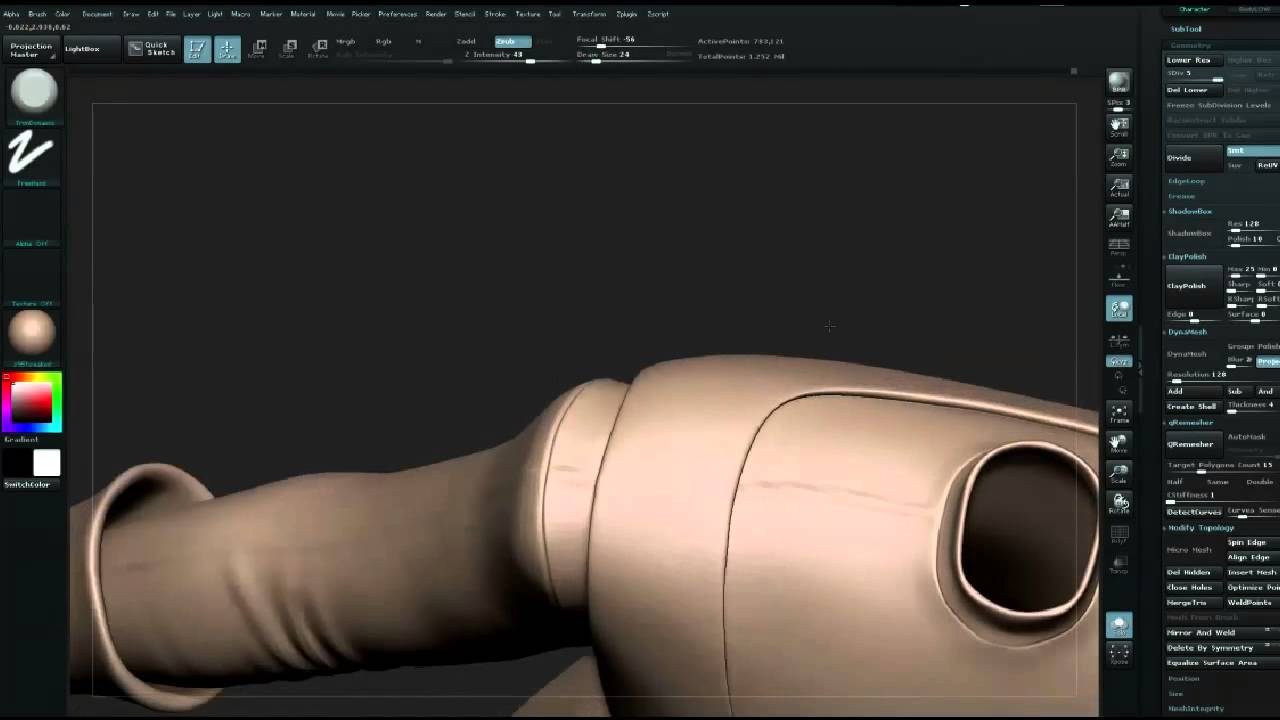Open the Transform menu
1280x720 pixels.
tap(589, 14)
